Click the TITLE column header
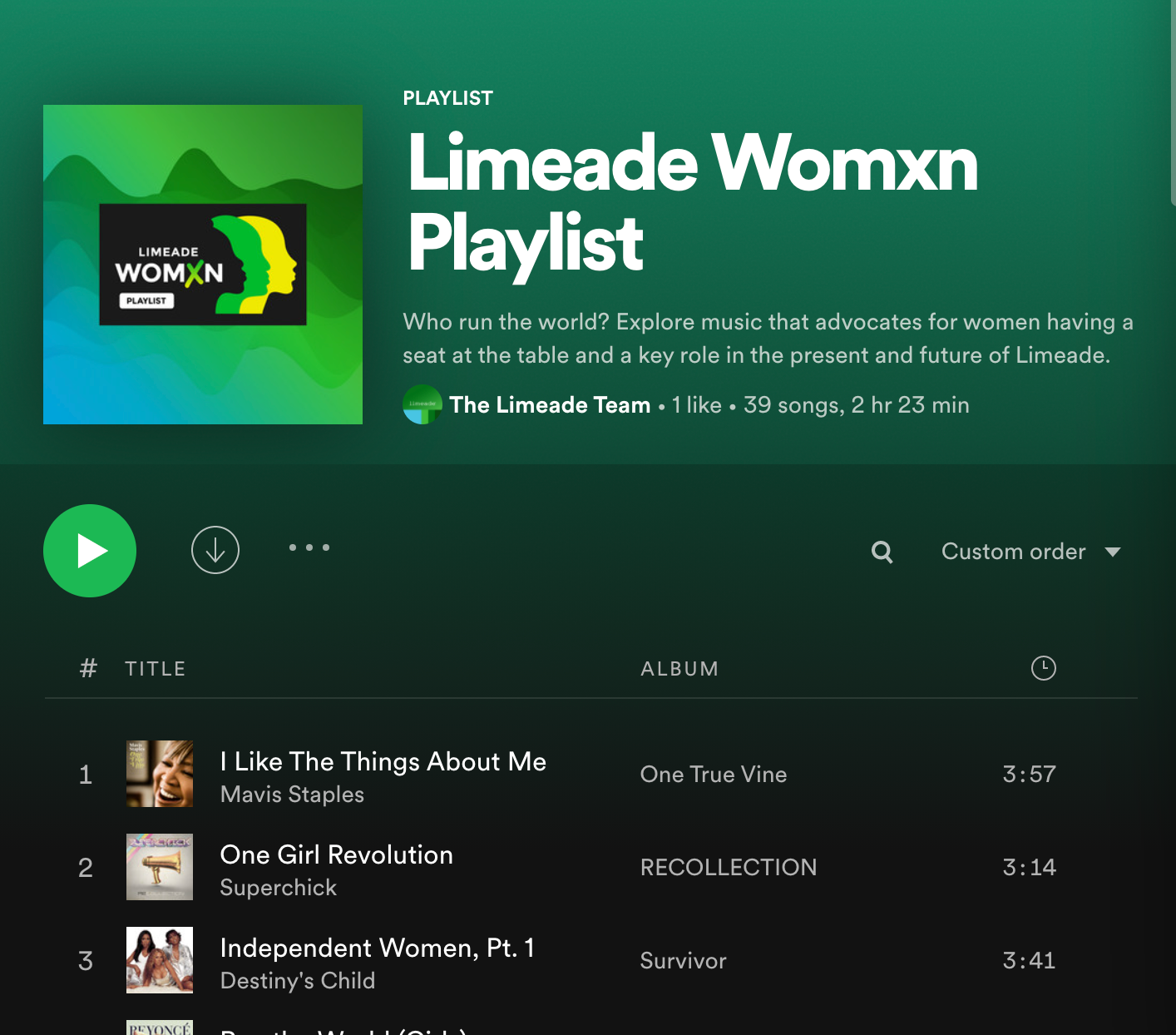Image resolution: width=1176 pixels, height=1035 pixels. click(x=156, y=669)
